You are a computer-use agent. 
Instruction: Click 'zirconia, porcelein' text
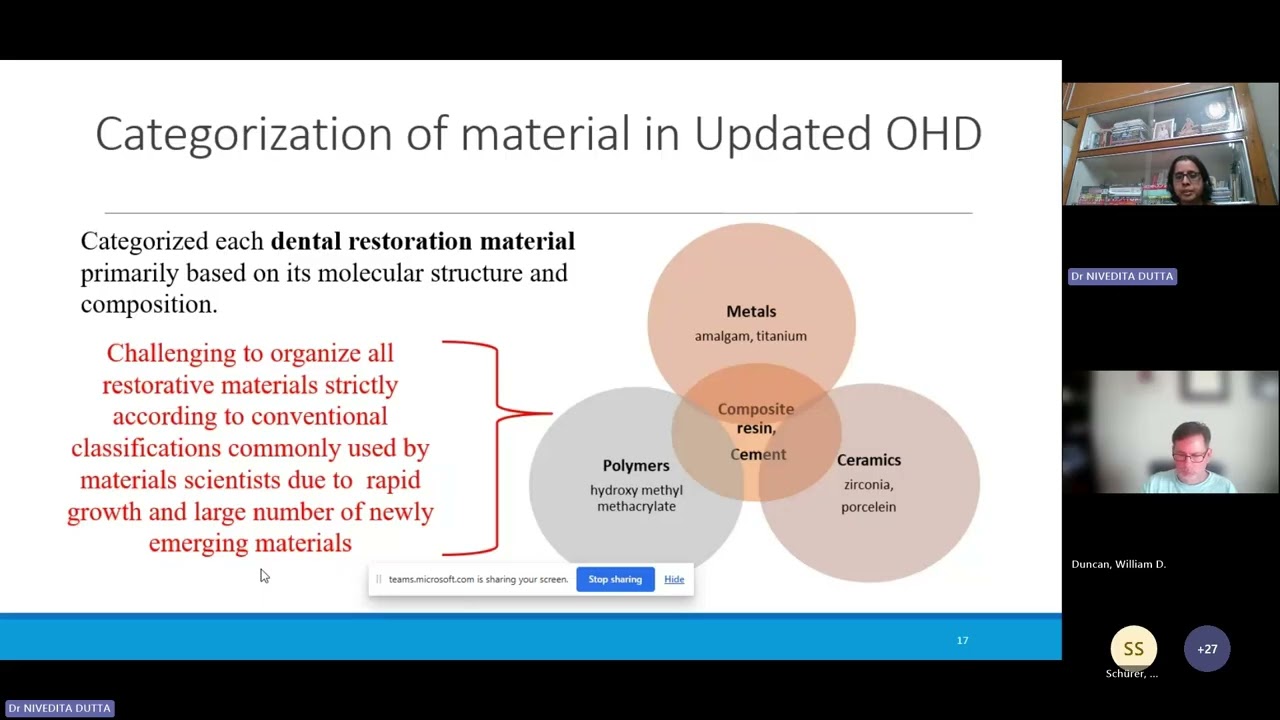point(868,495)
